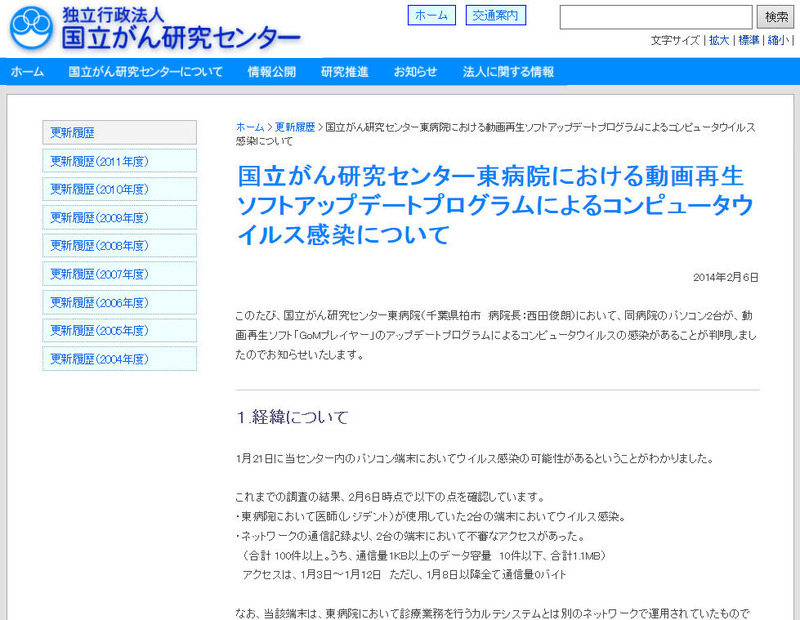Open 国立がん研究センターについて menu item
800x620 pixels.
[146, 72]
